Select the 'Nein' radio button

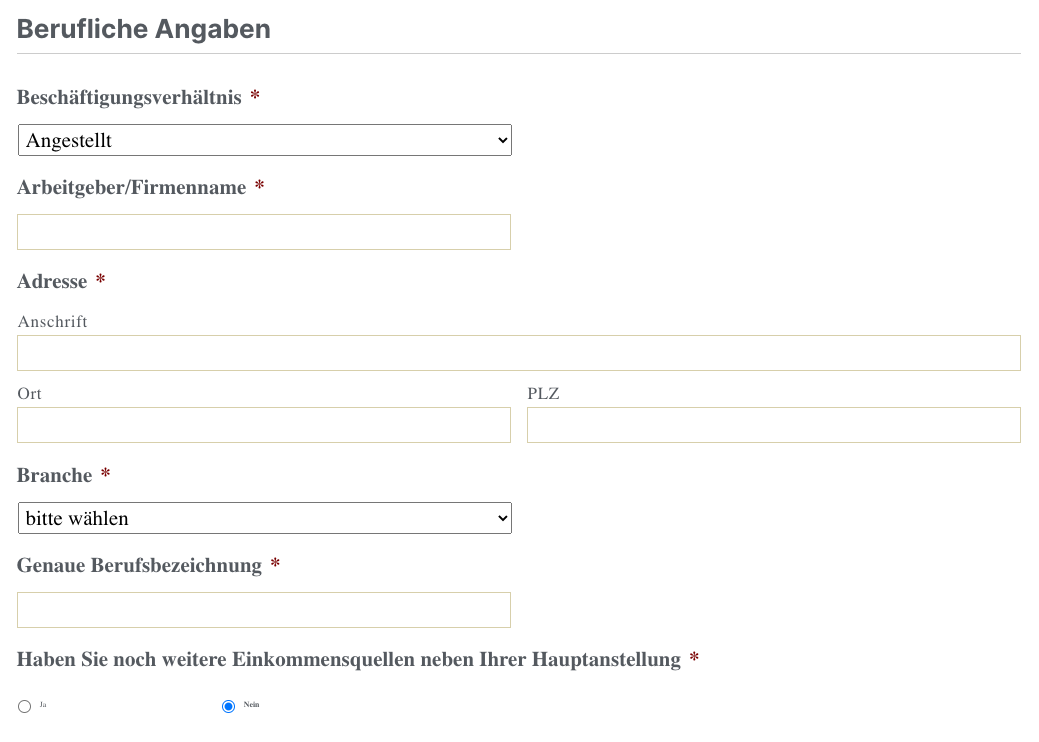coord(228,707)
